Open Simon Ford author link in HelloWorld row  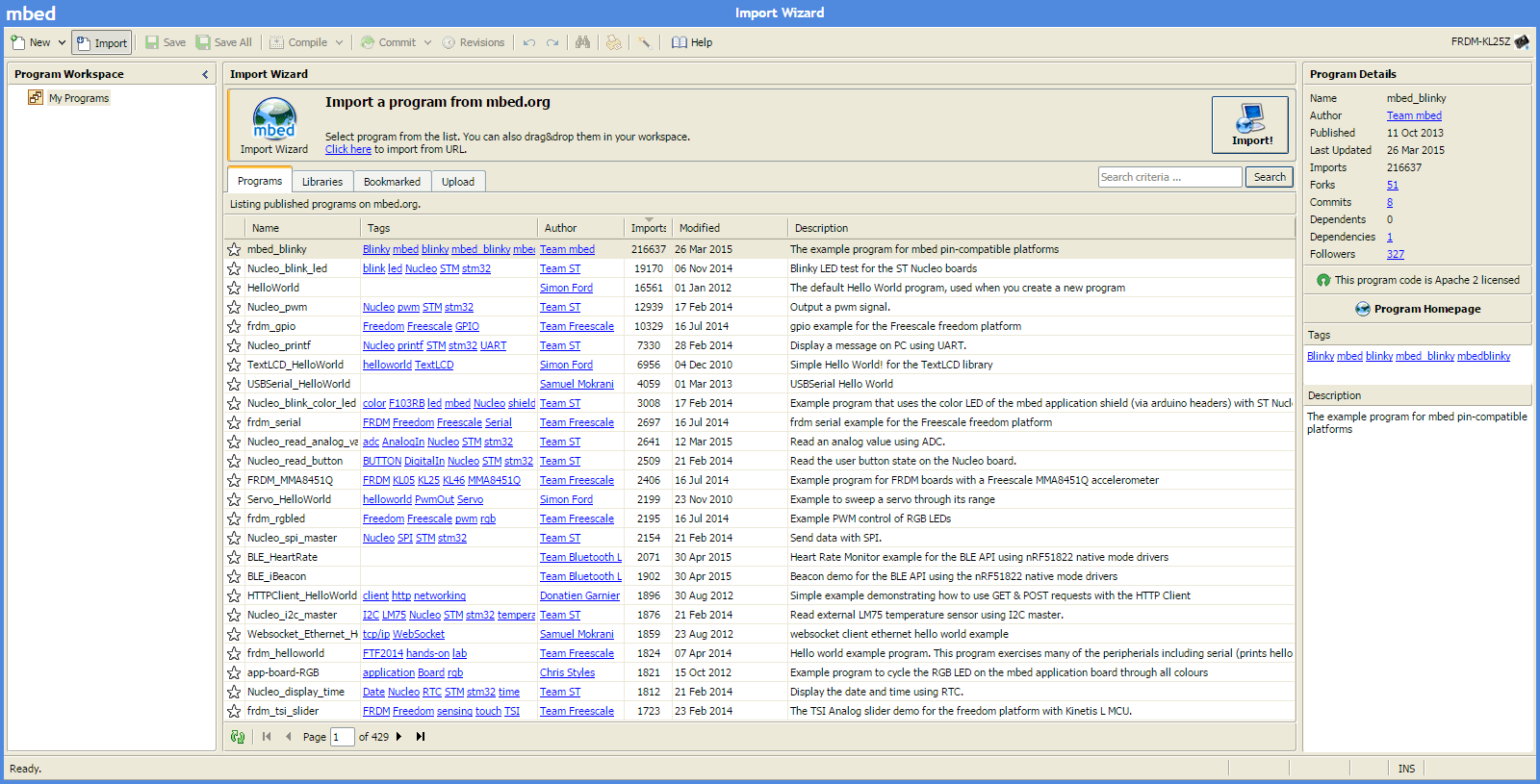(x=566, y=288)
